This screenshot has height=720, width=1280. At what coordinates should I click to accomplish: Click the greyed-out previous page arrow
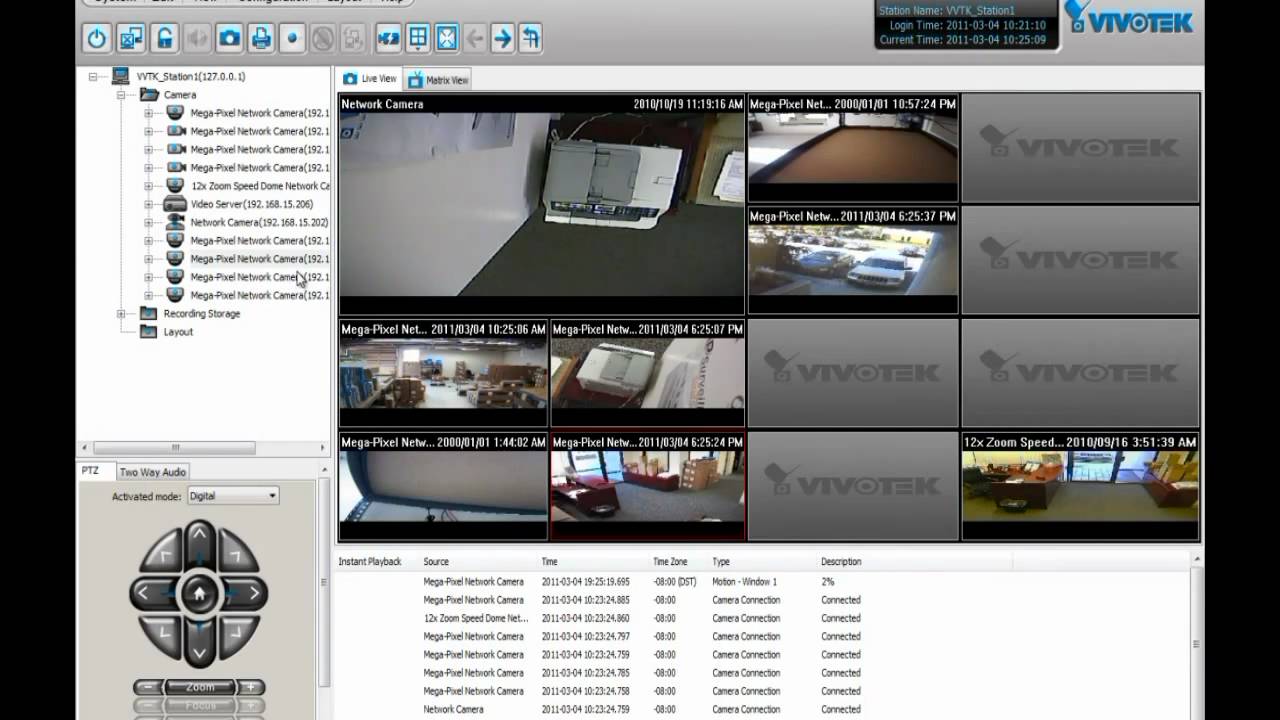pos(474,38)
